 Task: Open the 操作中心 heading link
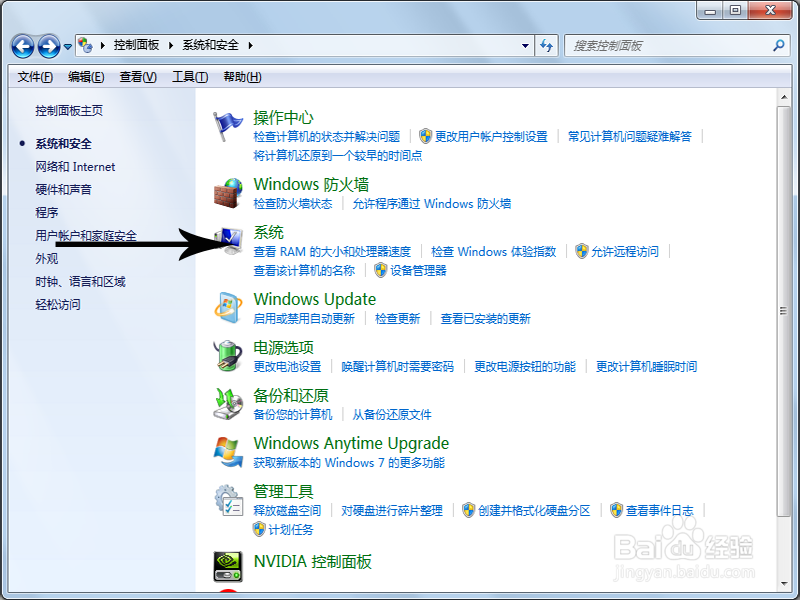tap(283, 118)
